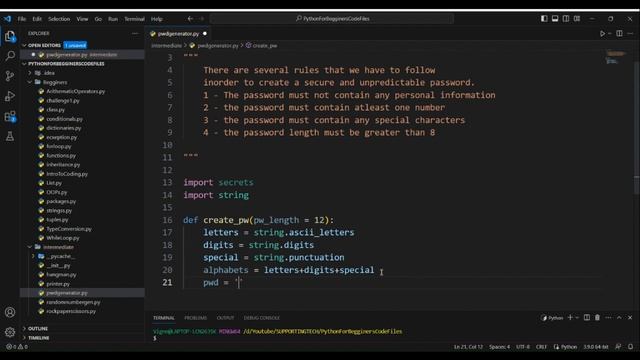Click the editor minimap
The image size is (640, 360).
point(616,57)
